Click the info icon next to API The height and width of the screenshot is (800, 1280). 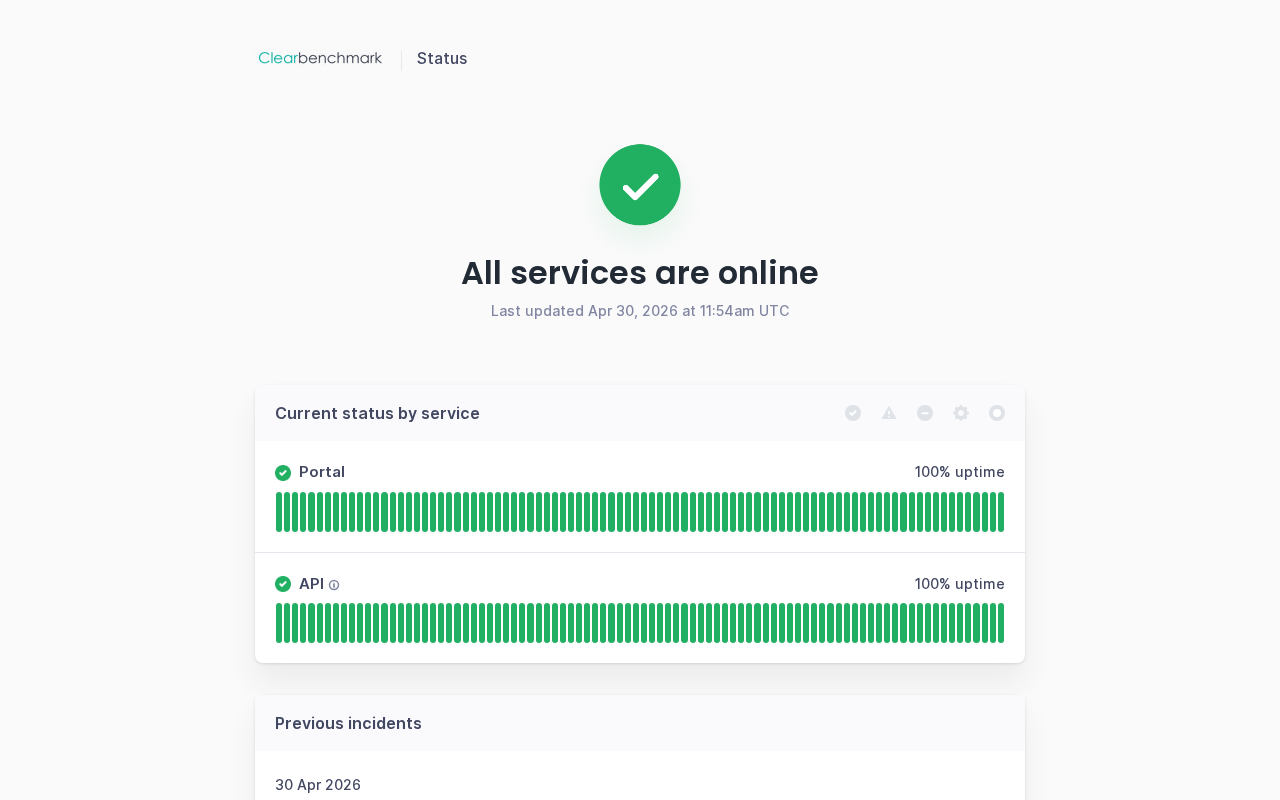pos(334,585)
